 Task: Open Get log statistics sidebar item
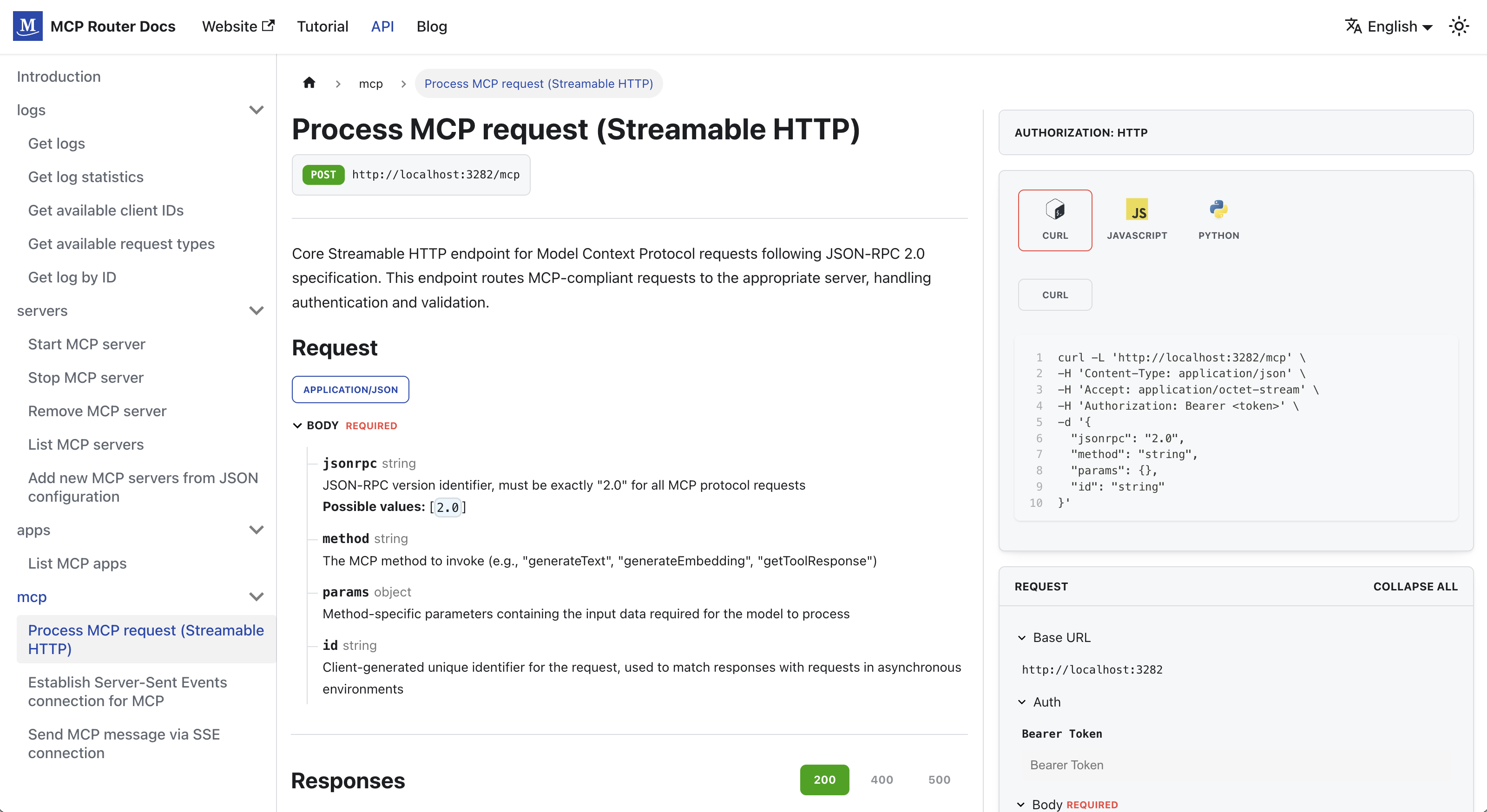[x=86, y=177]
